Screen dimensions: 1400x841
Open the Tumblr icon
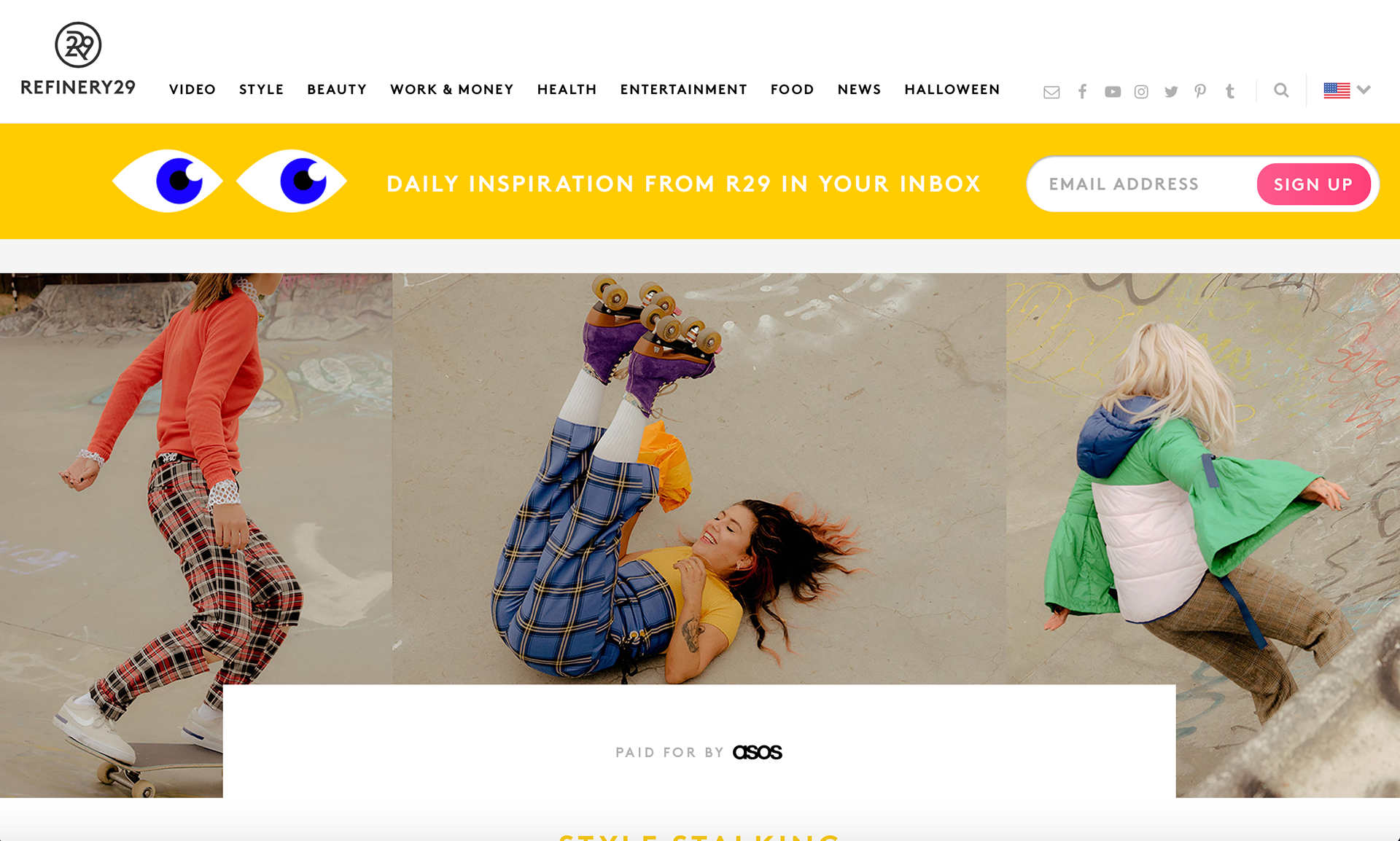click(1230, 91)
